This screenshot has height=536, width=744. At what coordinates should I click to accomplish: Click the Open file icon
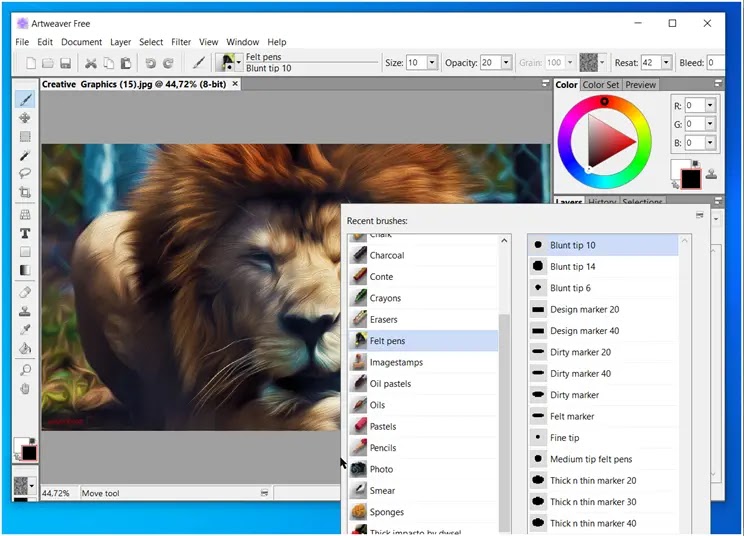click(x=47, y=63)
